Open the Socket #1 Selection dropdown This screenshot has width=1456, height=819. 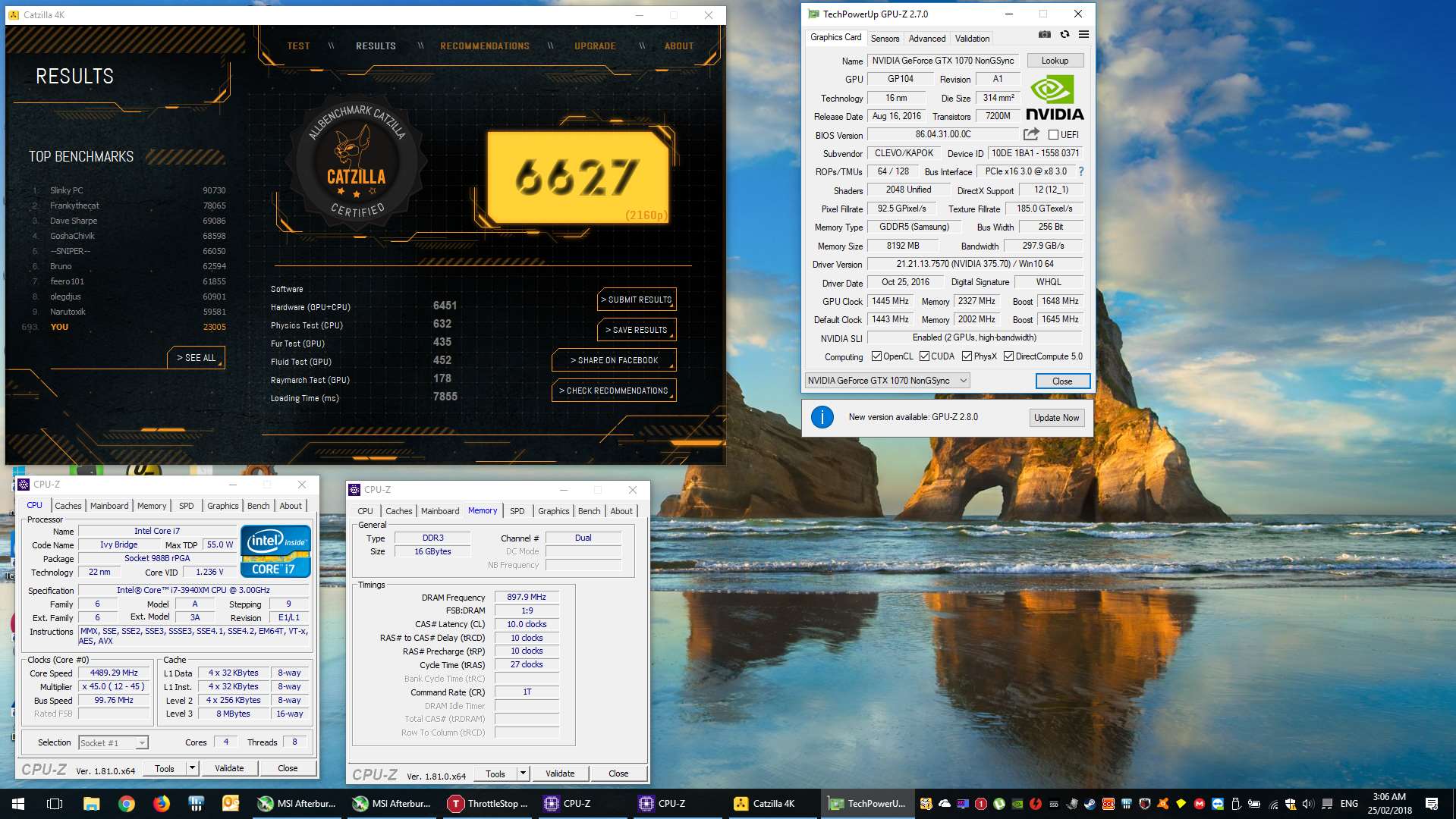pyautogui.click(x=114, y=743)
